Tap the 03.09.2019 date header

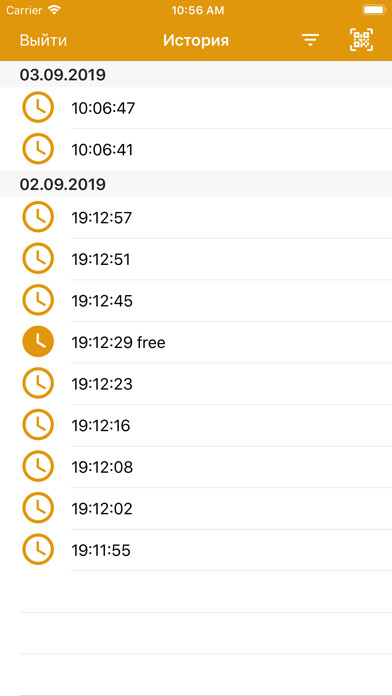tap(196, 74)
